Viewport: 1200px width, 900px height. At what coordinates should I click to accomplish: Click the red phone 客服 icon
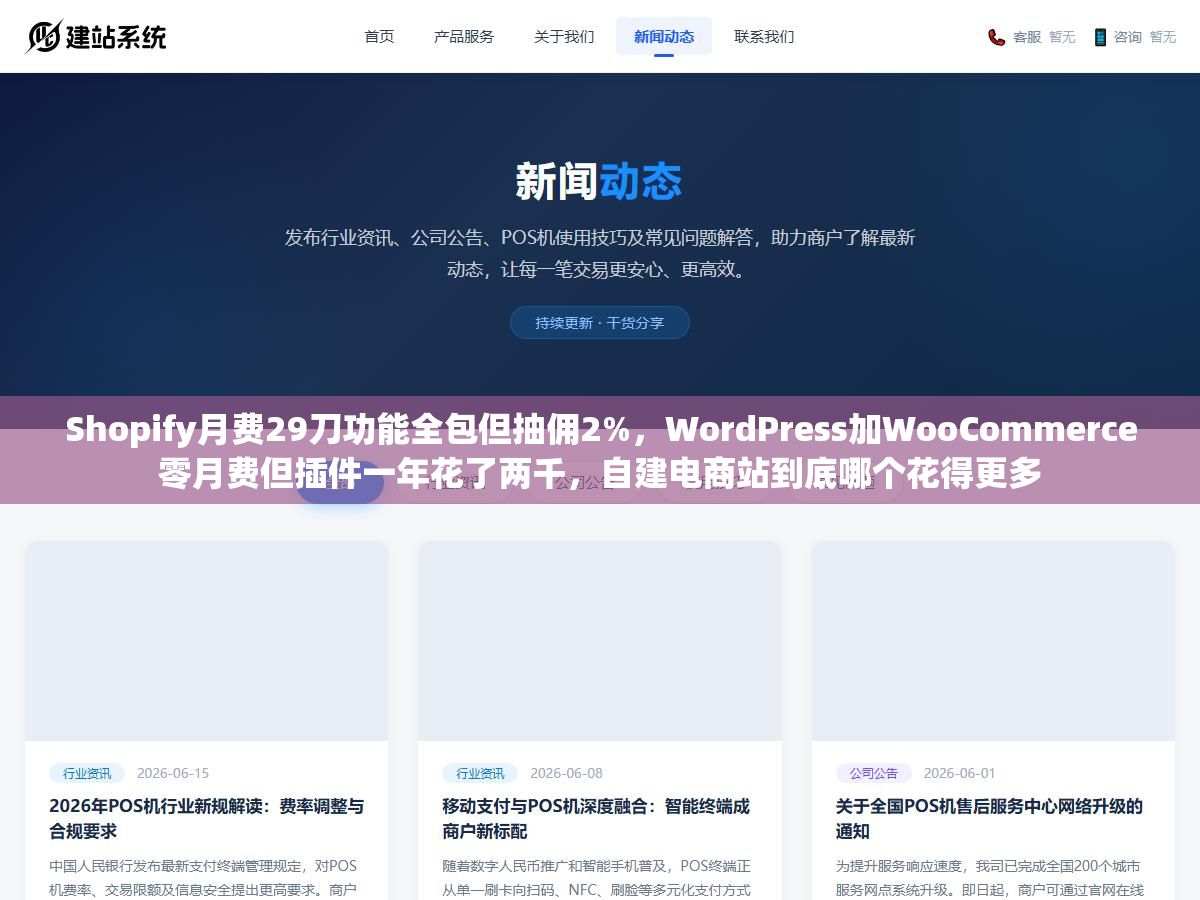point(996,37)
